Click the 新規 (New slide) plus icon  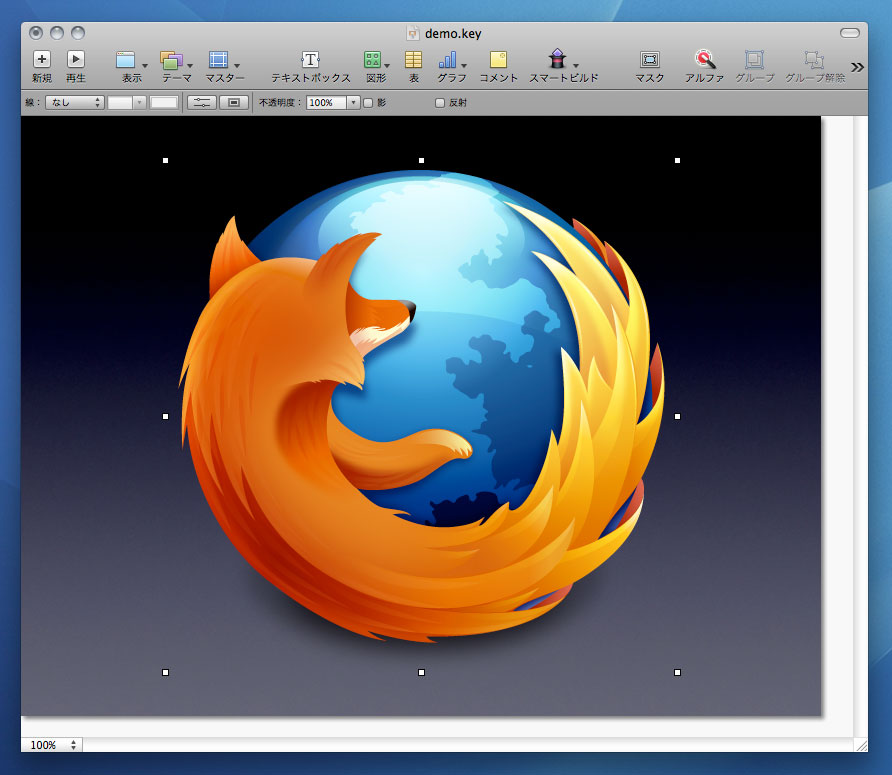[x=41, y=60]
